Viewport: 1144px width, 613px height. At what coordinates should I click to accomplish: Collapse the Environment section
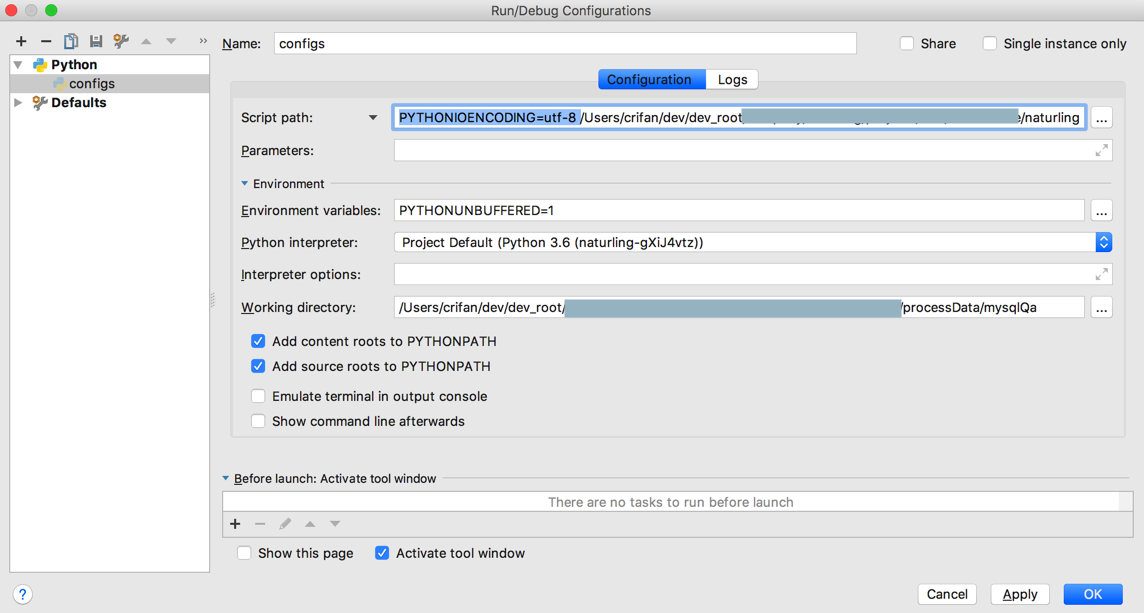click(245, 184)
